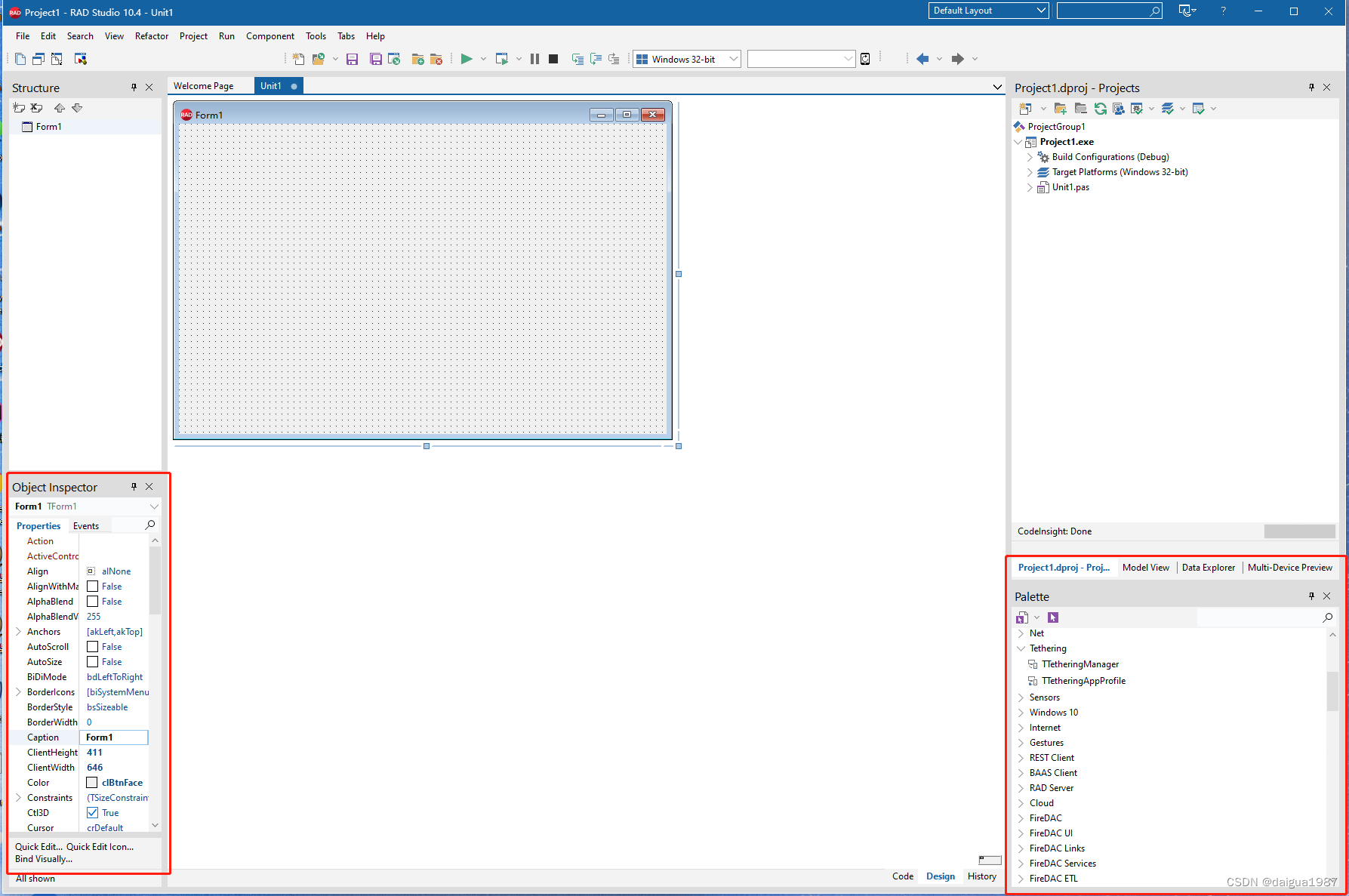Click the Forward navigation arrow
The width and height of the screenshot is (1349, 896).
click(x=957, y=59)
